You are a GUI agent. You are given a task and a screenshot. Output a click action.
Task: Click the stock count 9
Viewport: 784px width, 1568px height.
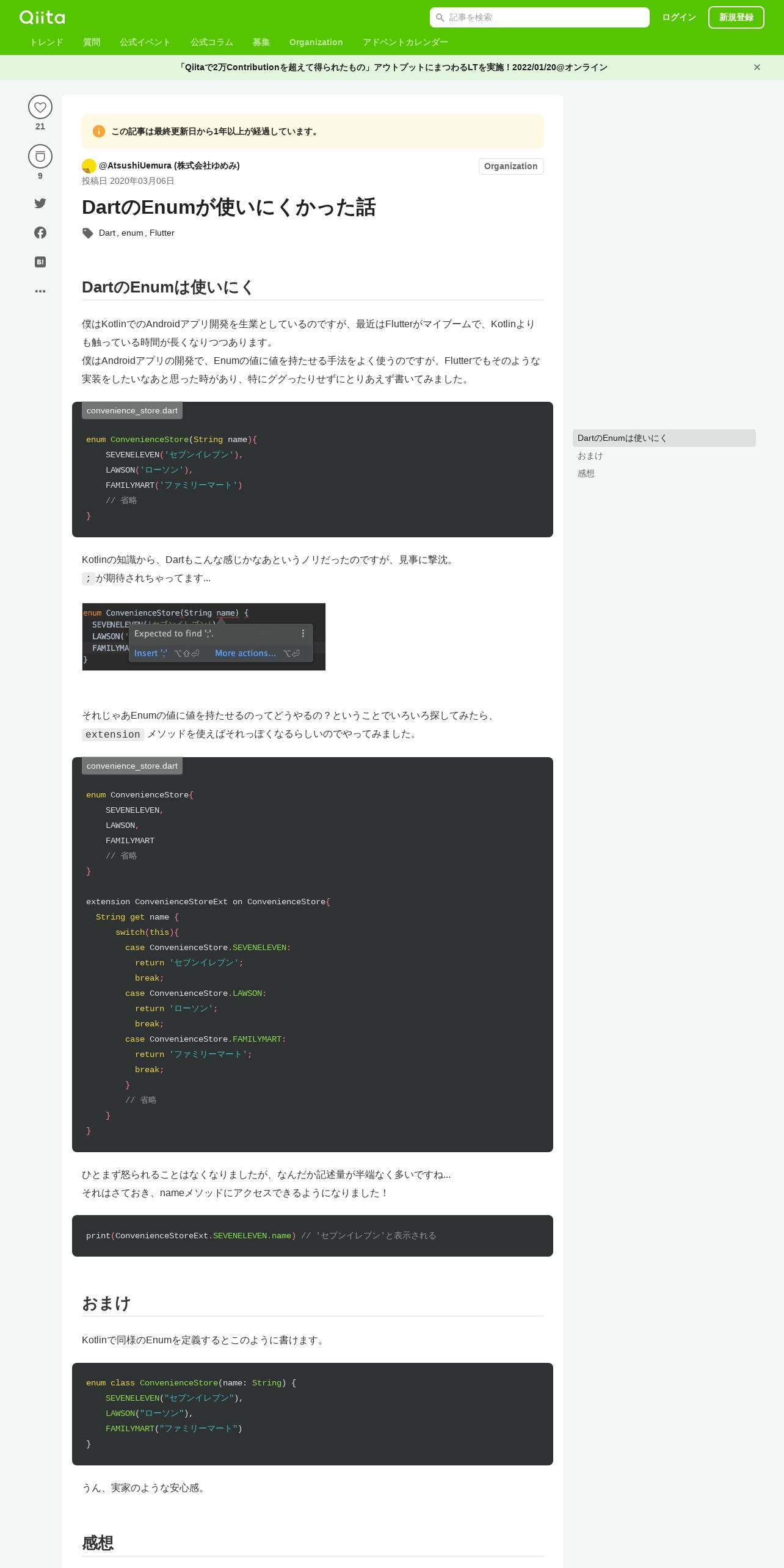coord(40,176)
